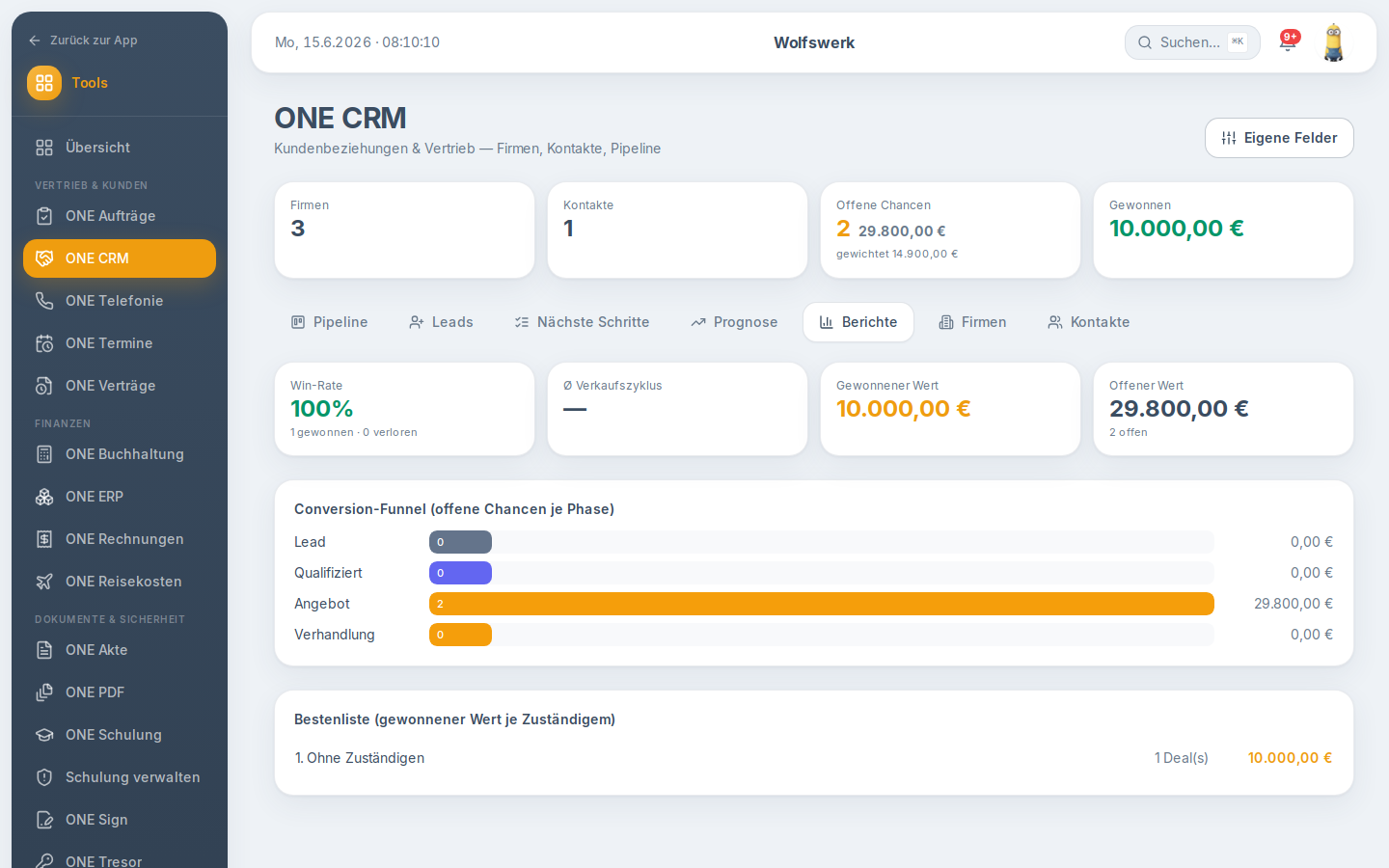Click the Schulung verwalten shield icon
The image size is (1389, 868).
point(44,777)
